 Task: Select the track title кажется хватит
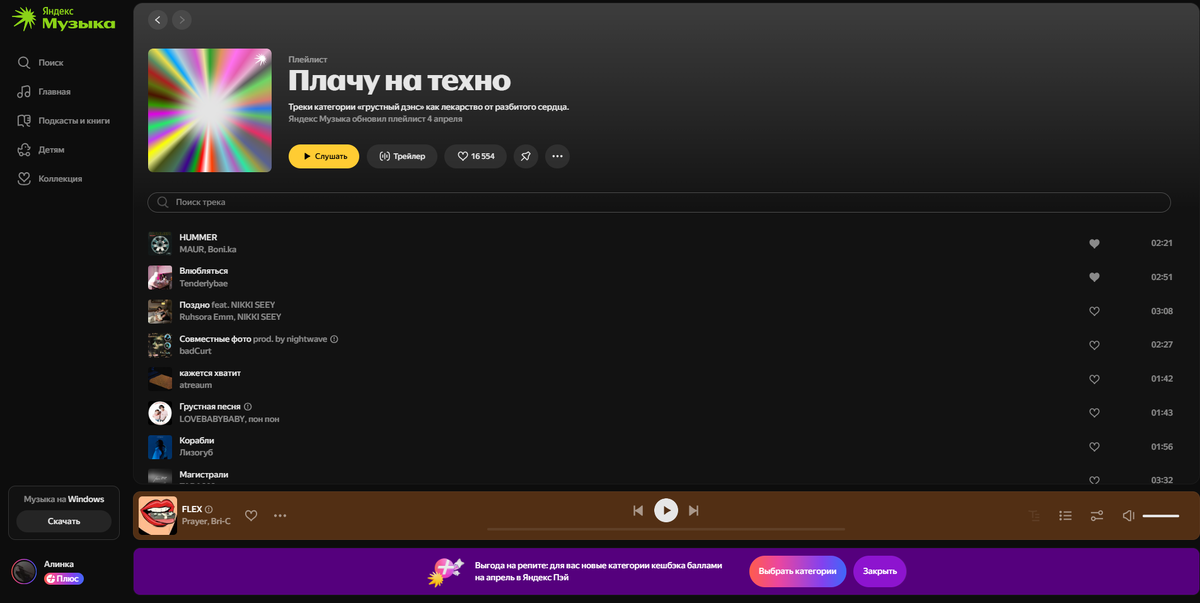210,373
